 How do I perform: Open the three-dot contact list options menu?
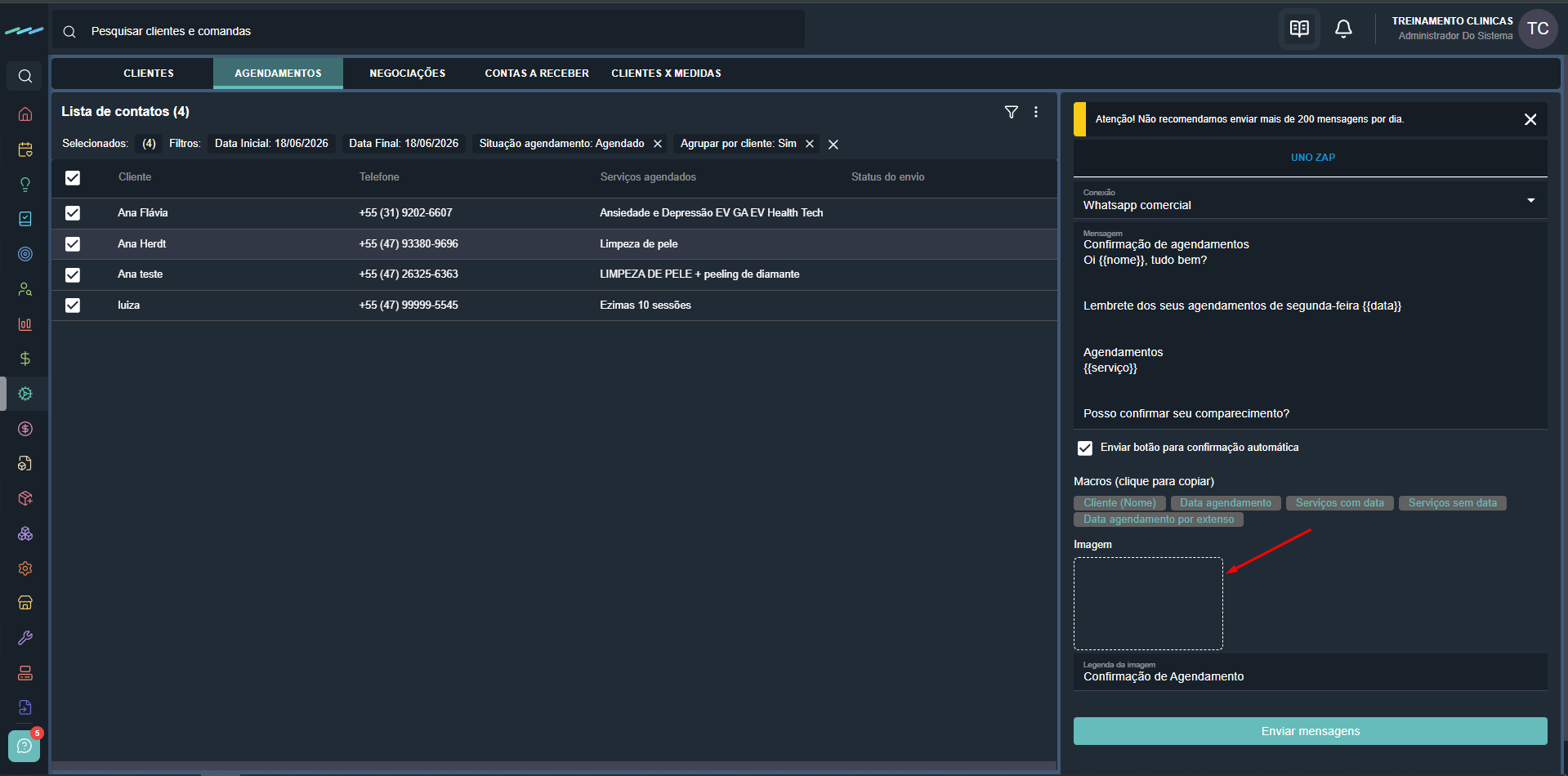(1036, 112)
